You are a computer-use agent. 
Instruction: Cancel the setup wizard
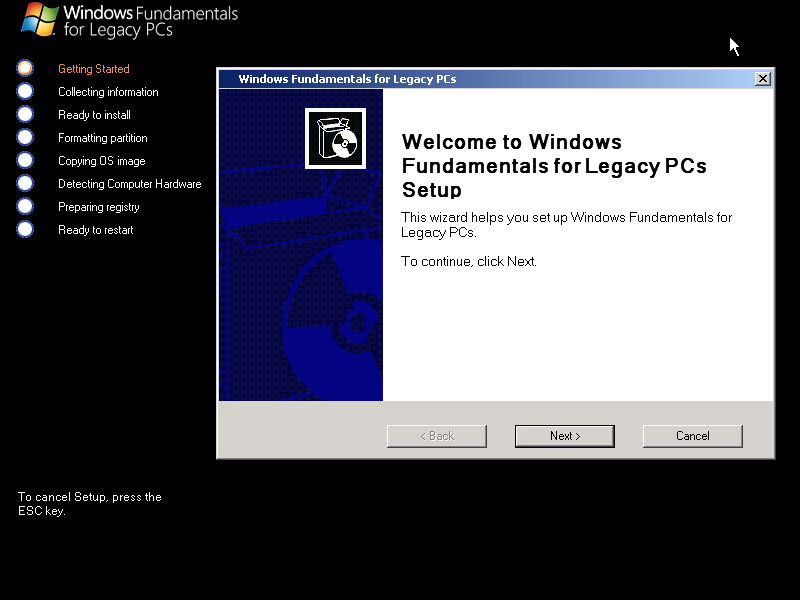692,436
